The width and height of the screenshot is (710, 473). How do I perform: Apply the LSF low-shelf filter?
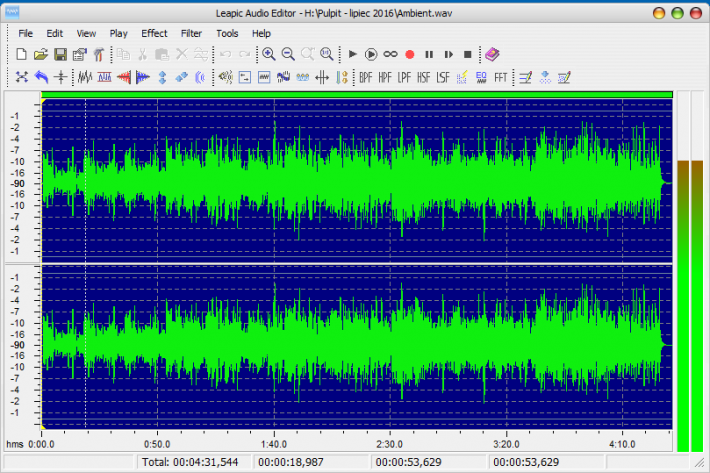click(x=443, y=78)
